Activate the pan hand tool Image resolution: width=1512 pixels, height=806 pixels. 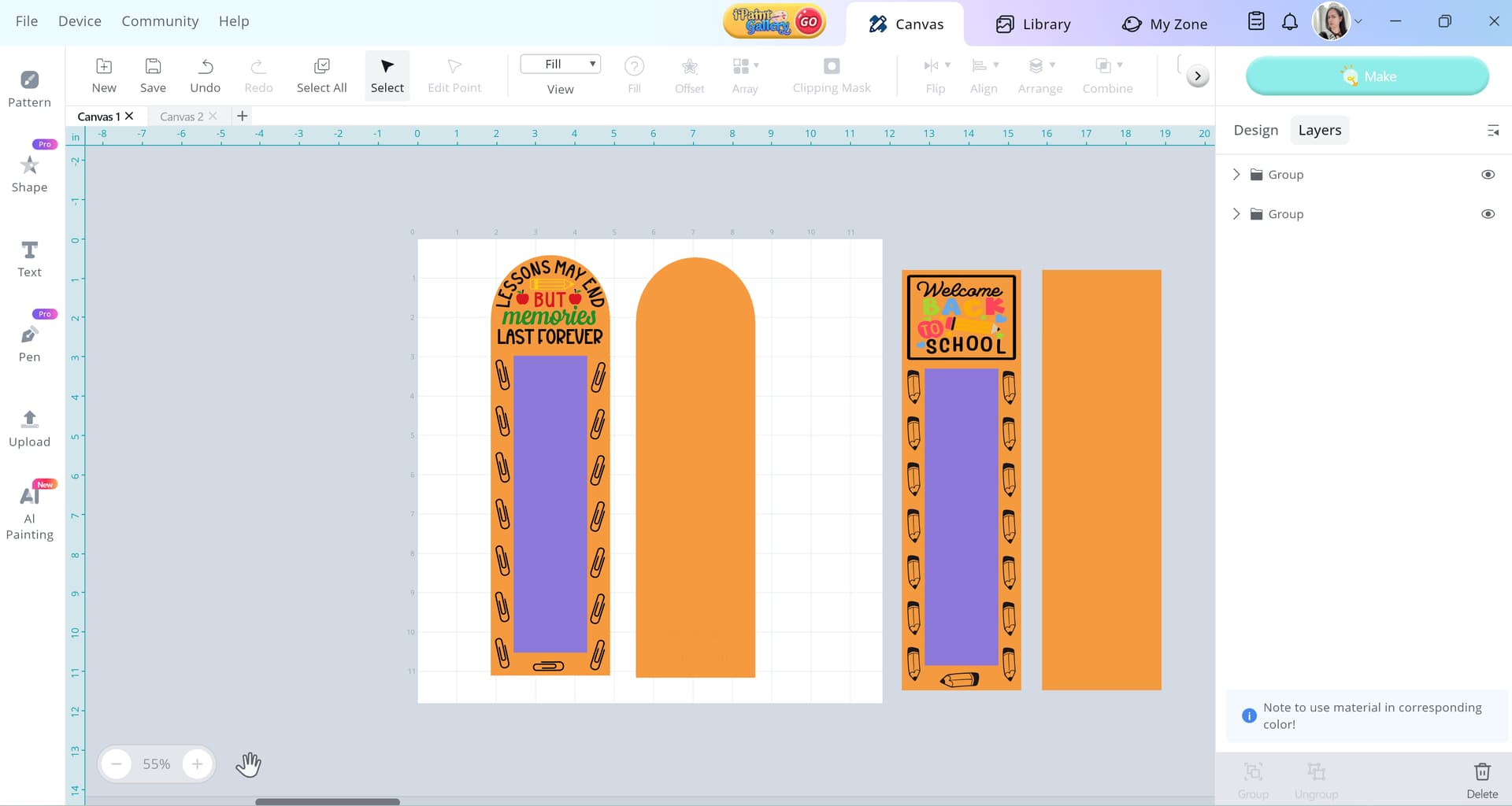248,764
